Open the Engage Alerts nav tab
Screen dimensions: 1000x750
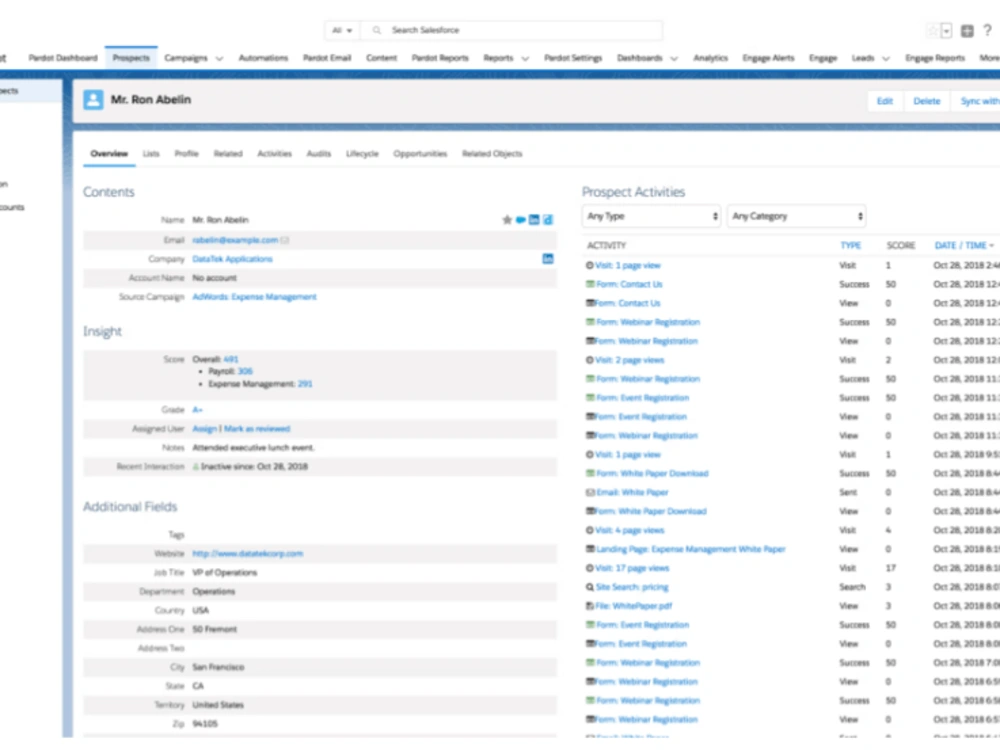pyautogui.click(x=768, y=58)
